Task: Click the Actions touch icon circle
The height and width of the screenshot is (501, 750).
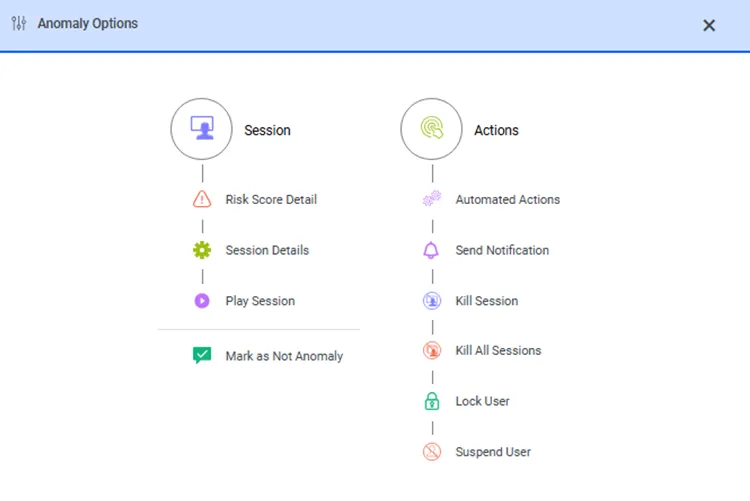Action: [x=431, y=129]
